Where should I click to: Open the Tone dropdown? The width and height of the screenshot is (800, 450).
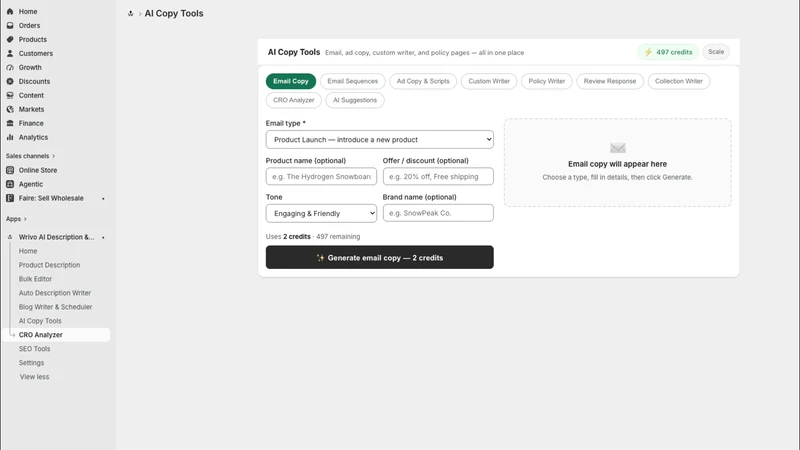[321, 213]
